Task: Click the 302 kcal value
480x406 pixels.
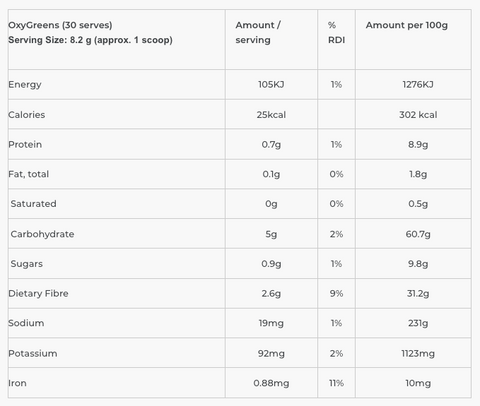Action: tap(418, 115)
